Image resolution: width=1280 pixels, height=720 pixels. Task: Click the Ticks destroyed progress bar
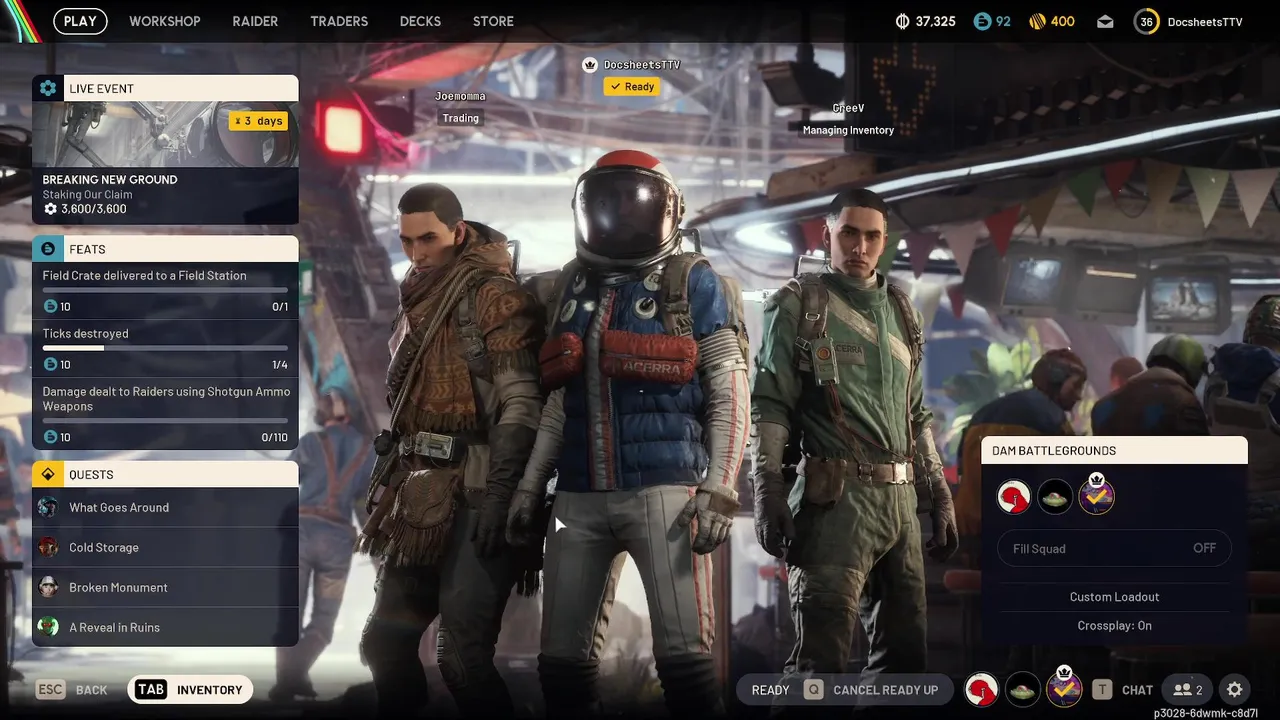click(165, 349)
